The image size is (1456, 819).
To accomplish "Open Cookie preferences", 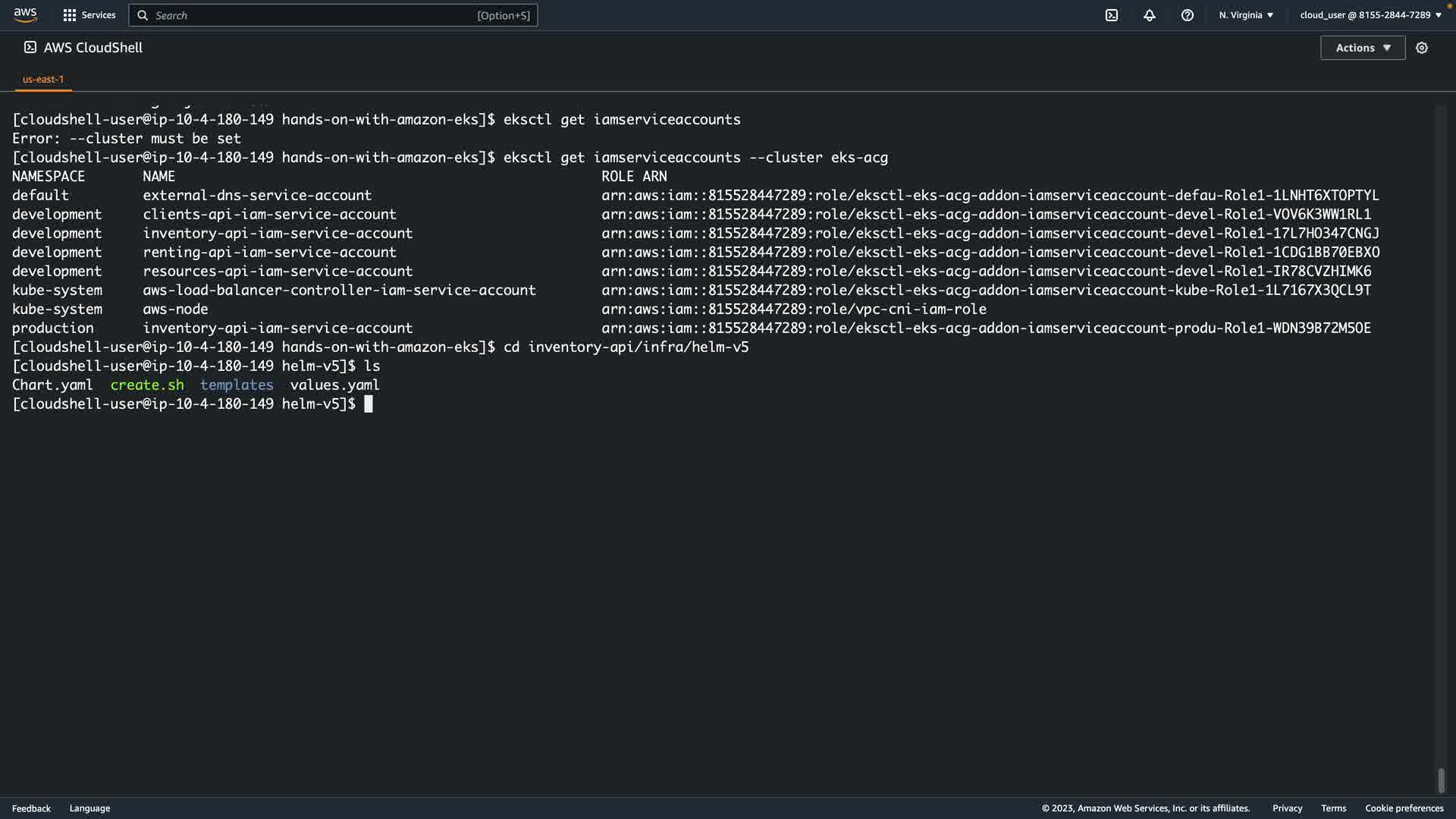I will pyautogui.click(x=1404, y=808).
